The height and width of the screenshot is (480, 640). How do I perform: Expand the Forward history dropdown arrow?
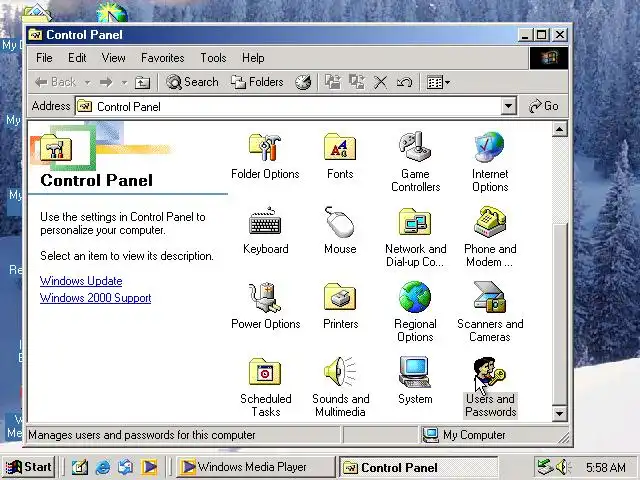coord(124,82)
